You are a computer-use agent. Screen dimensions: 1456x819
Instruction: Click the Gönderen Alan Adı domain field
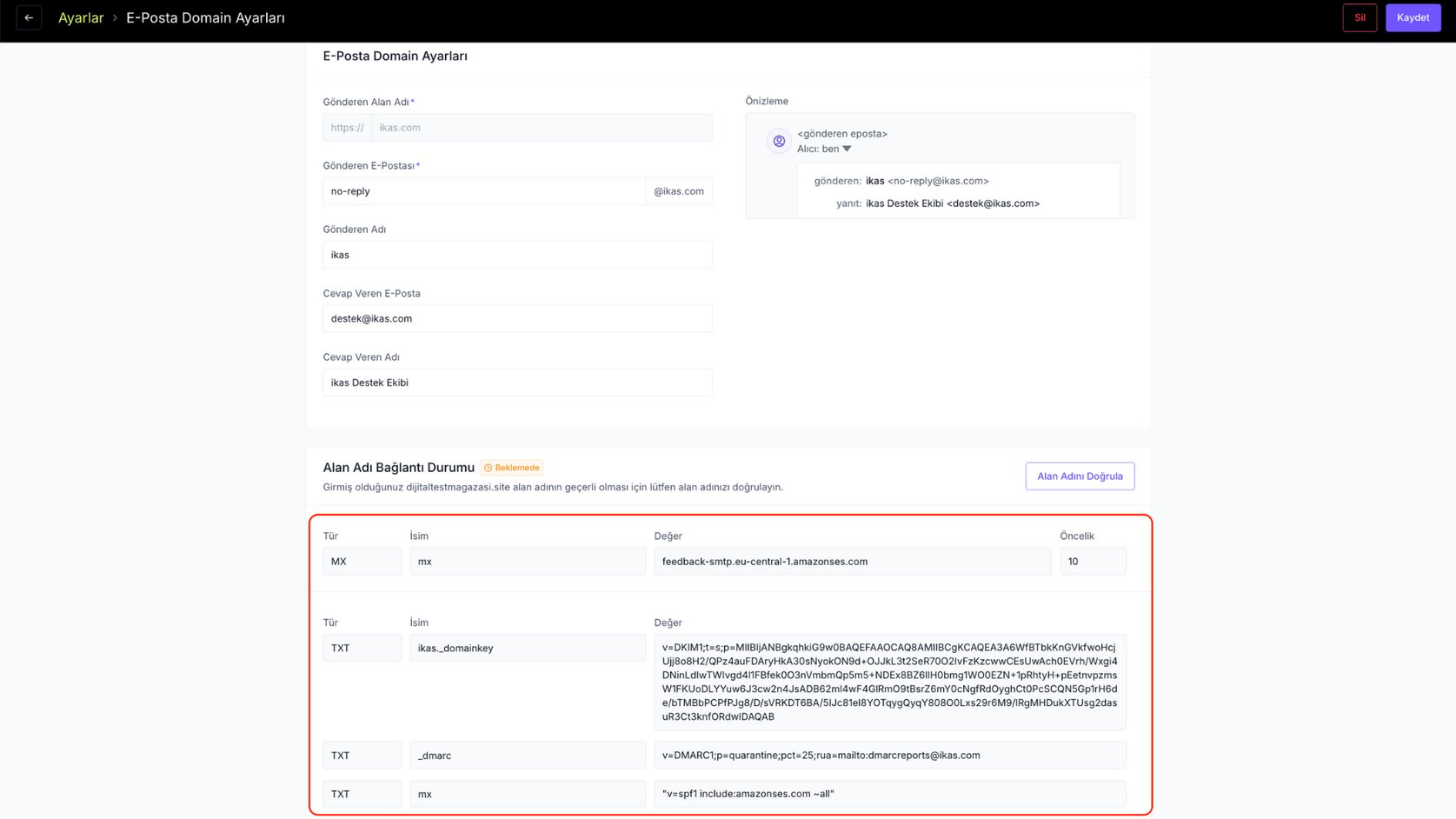click(542, 128)
